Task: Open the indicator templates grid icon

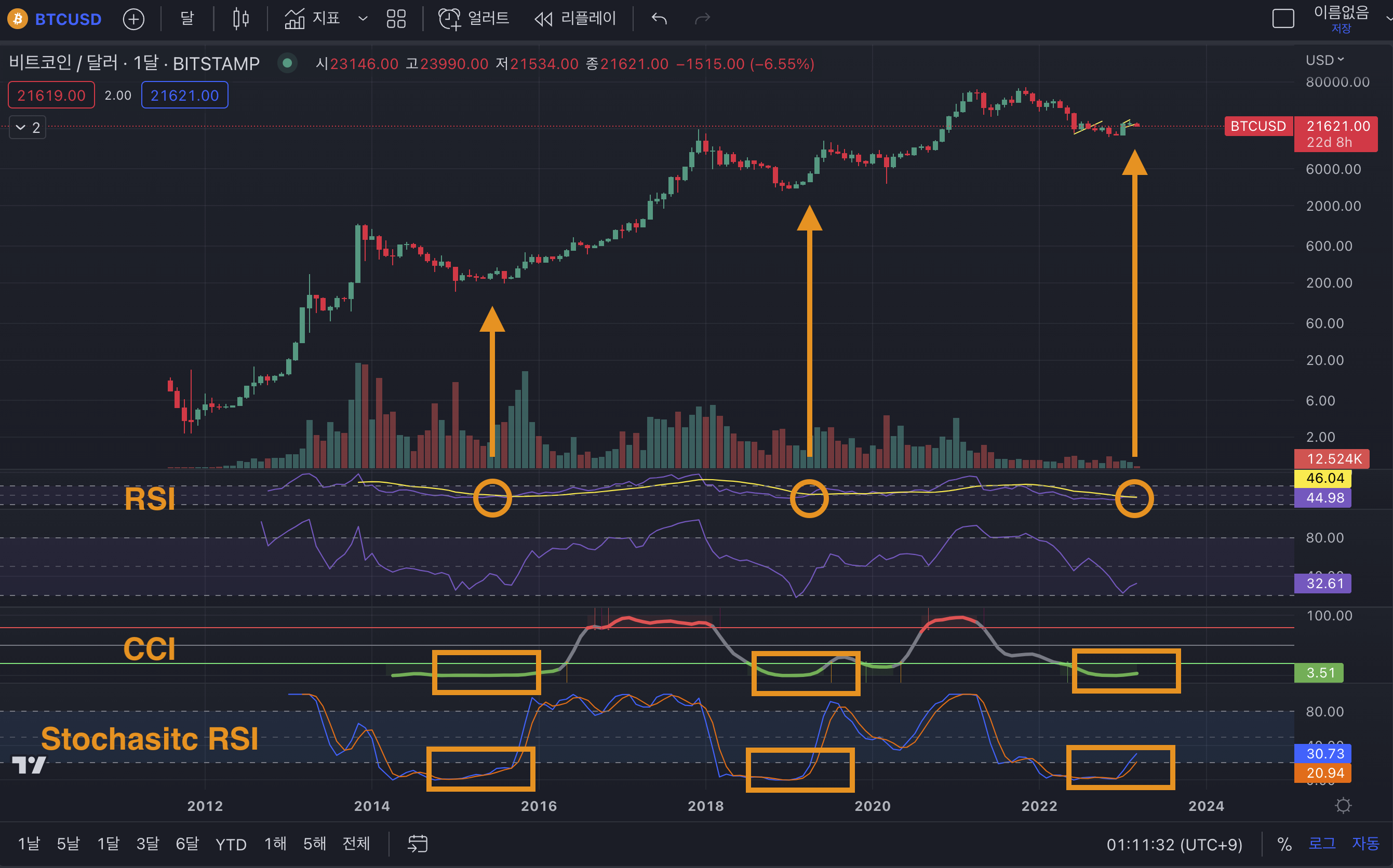Action: tap(396, 19)
